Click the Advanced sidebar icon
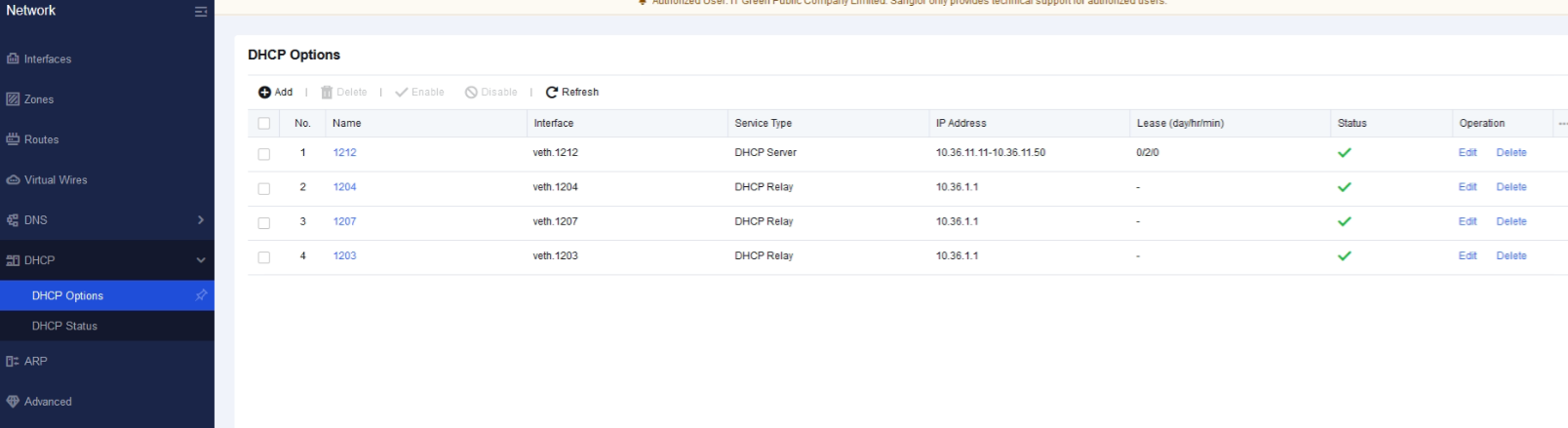This screenshot has height=428, width=1568. coord(13,401)
